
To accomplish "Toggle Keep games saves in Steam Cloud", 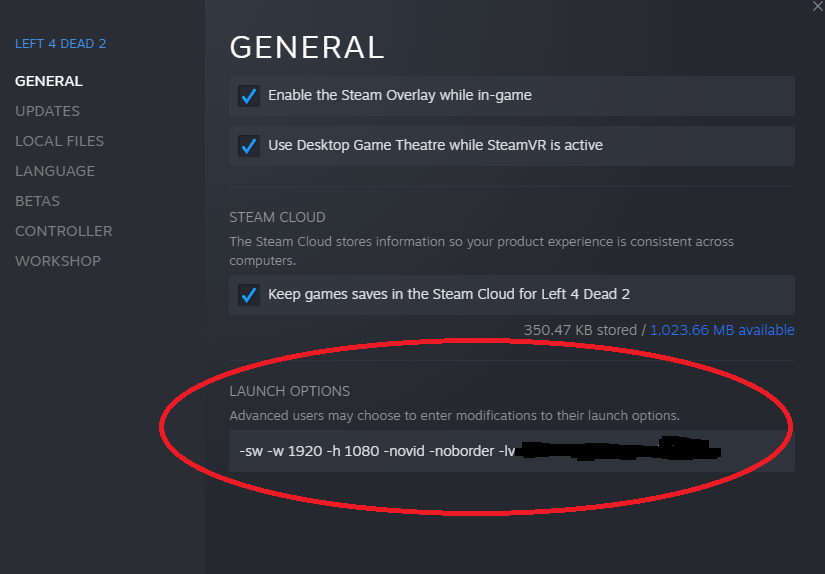I will [249, 296].
